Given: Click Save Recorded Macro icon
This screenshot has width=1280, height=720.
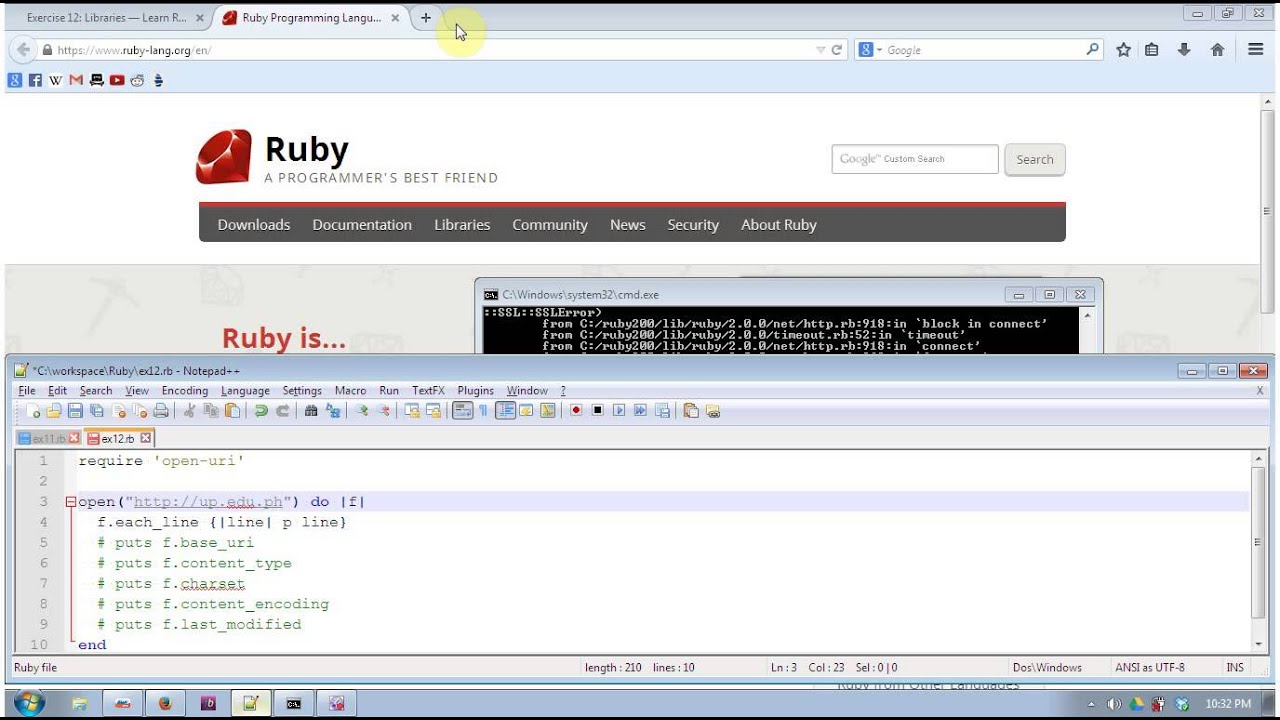Looking at the screenshot, I should 662,410.
